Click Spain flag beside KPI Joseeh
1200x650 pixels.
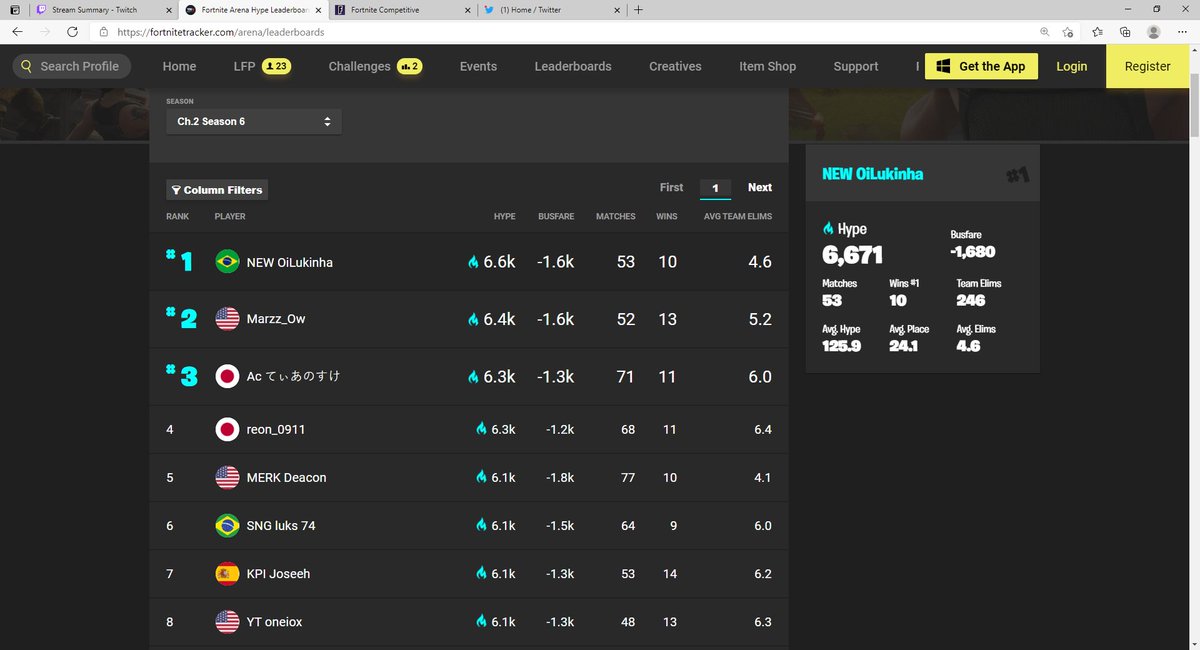228,574
